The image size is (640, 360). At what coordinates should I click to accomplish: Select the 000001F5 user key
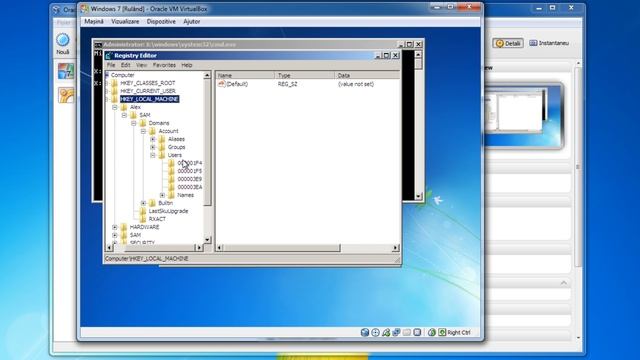point(189,171)
